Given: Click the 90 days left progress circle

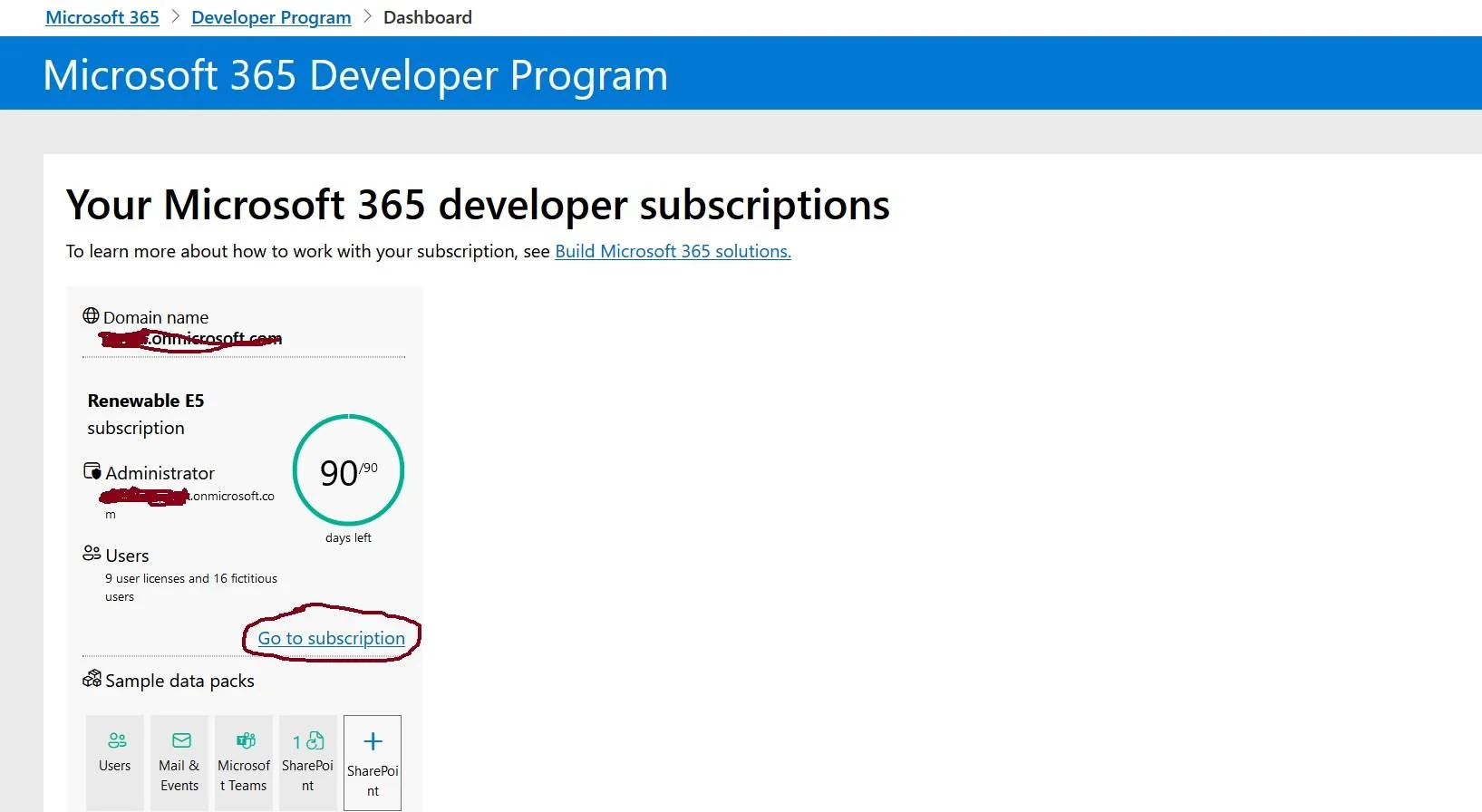Looking at the screenshot, I should pos(348,470).
